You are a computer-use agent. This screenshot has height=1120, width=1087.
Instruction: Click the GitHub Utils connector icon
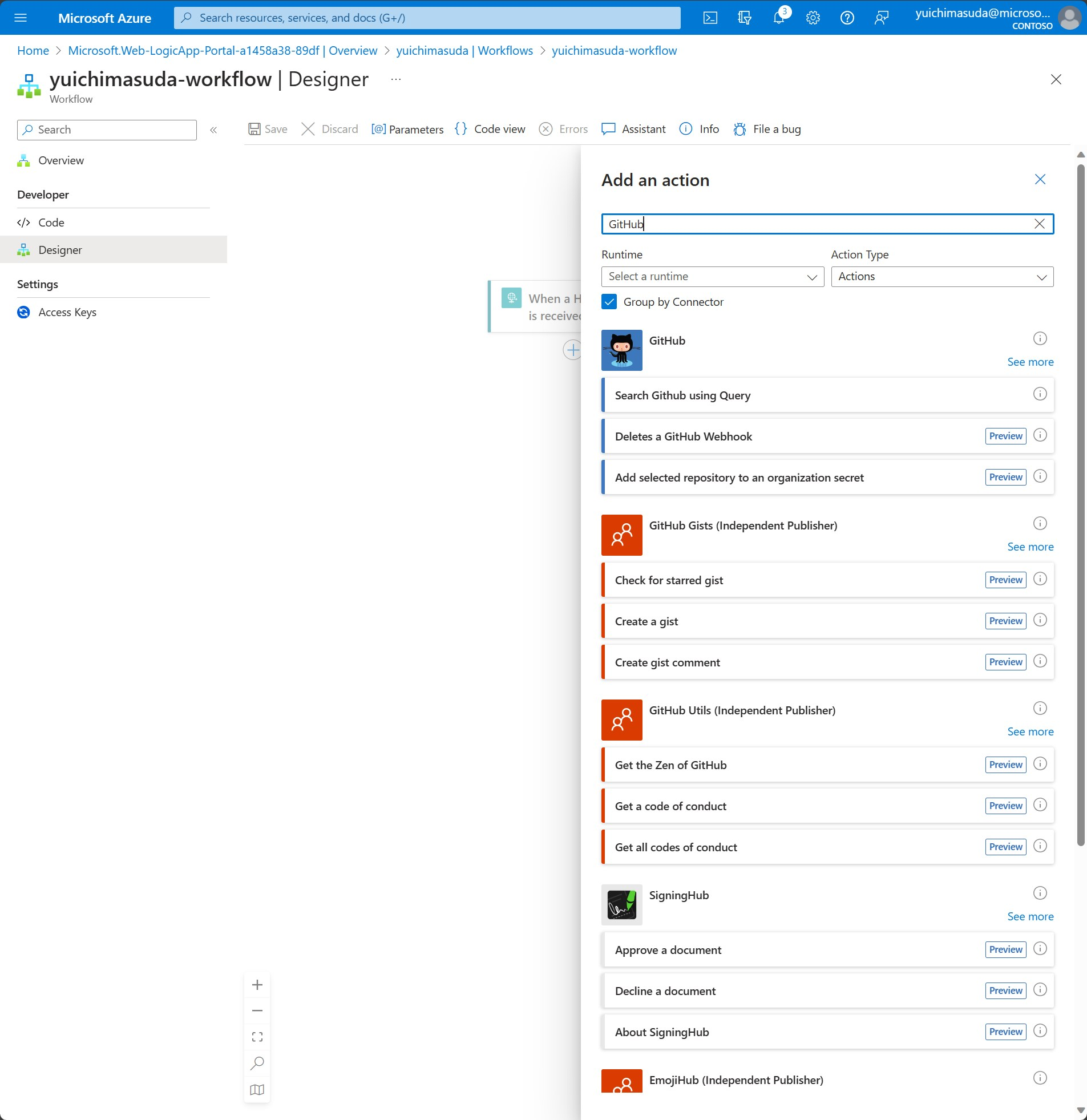(x=621, y=720)
